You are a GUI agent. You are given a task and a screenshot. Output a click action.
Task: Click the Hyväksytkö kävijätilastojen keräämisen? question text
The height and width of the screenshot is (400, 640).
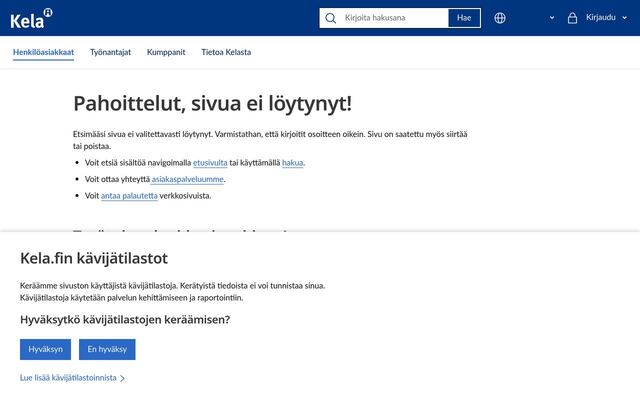(x=125, y=320)
